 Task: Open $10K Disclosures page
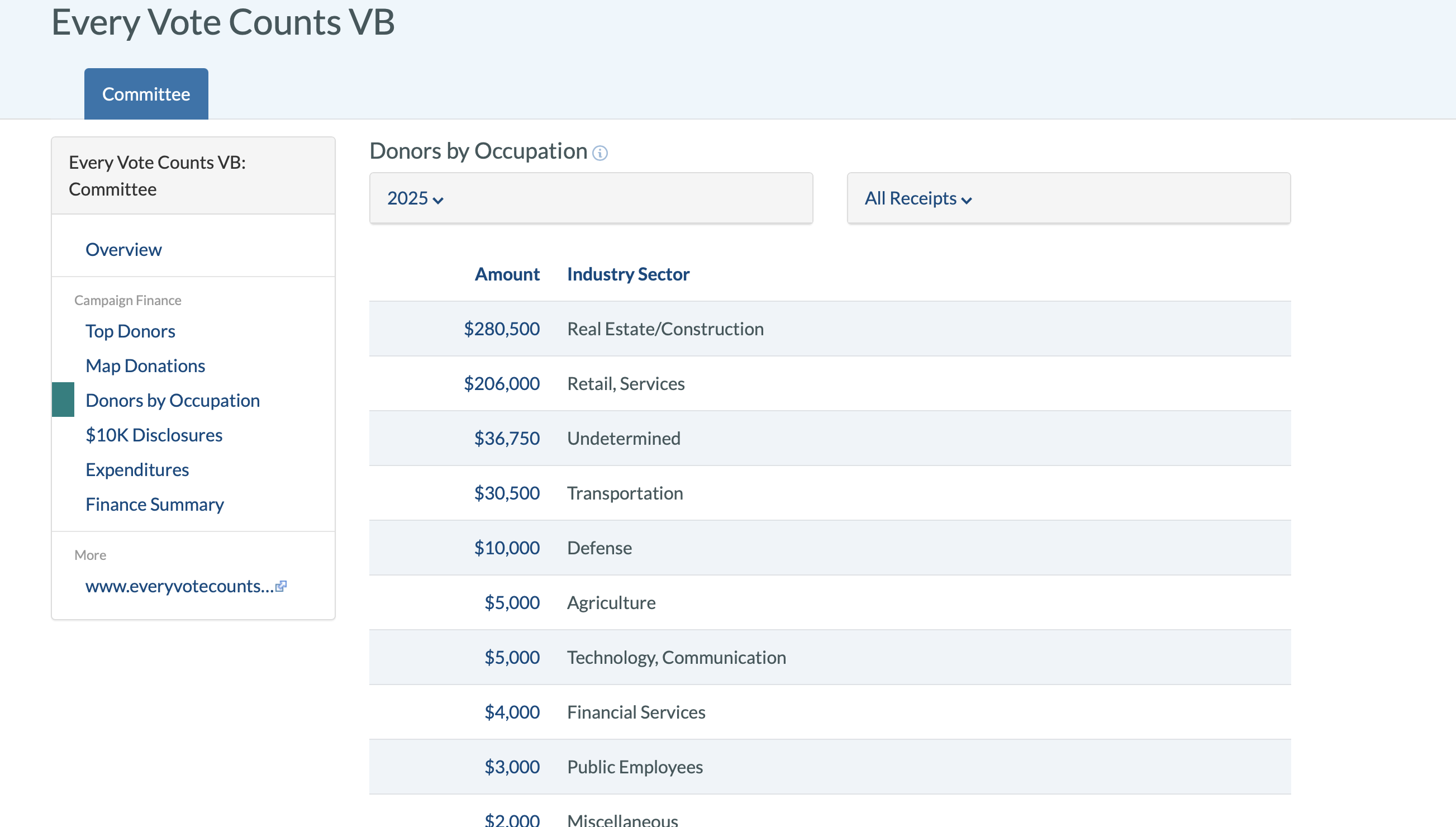click(x=153, y=435)
